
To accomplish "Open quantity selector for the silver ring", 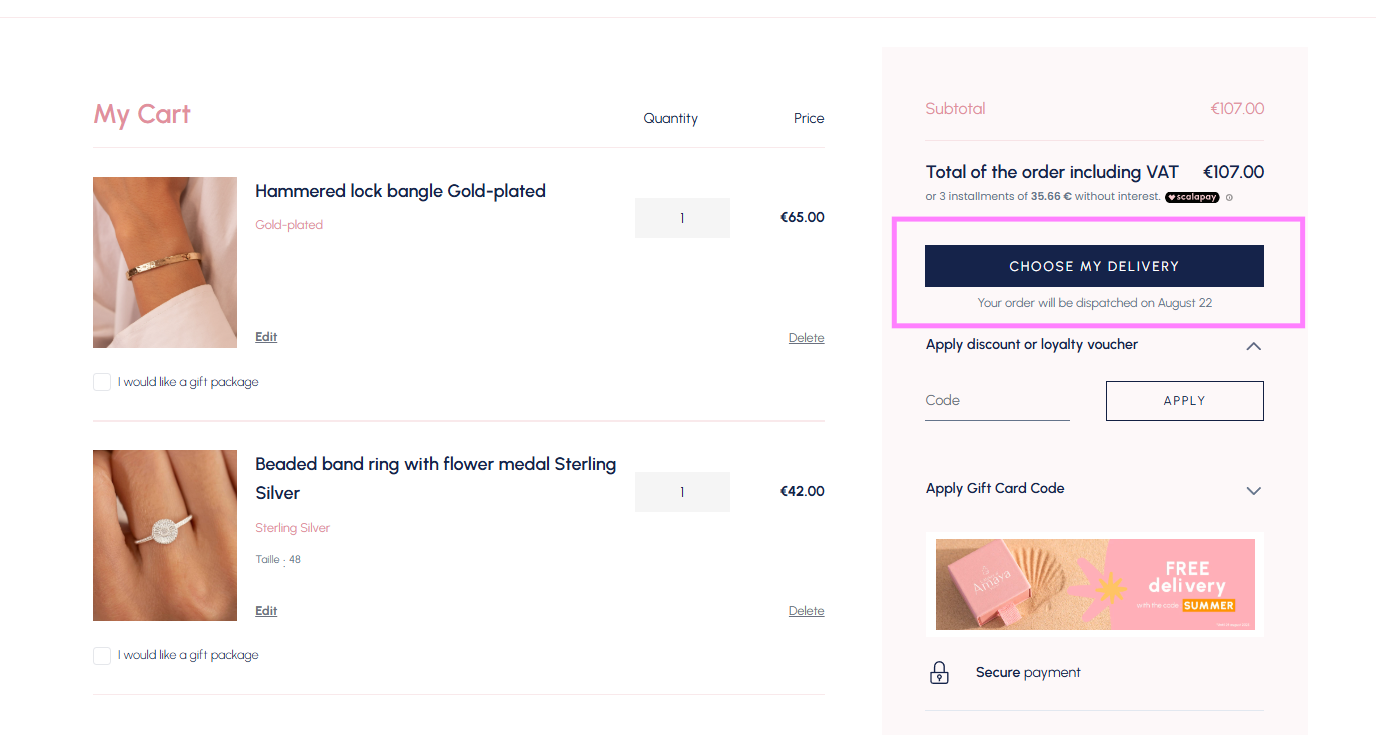I will click(682, 492).
